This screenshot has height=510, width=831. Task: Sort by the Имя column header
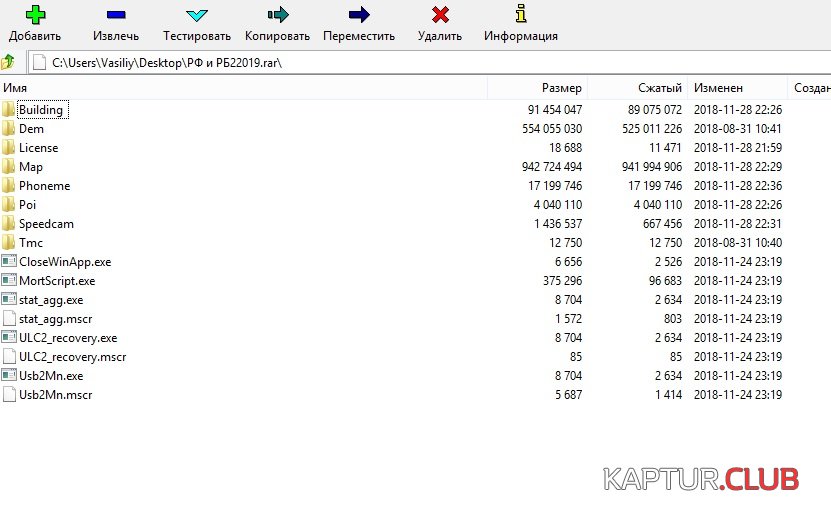(x=240, y=88)
